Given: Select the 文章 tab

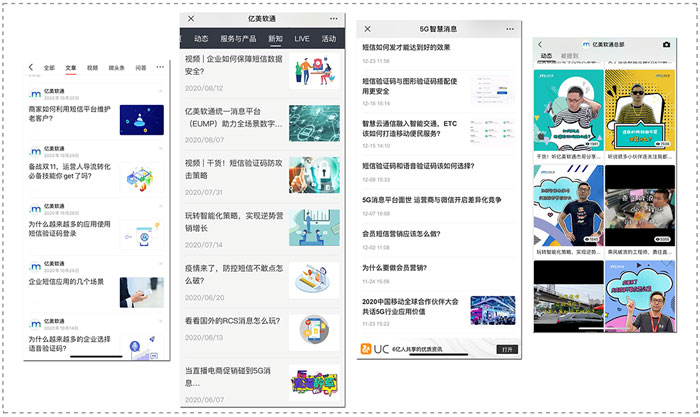Looking at the screenshot, I should coord(71,68).
